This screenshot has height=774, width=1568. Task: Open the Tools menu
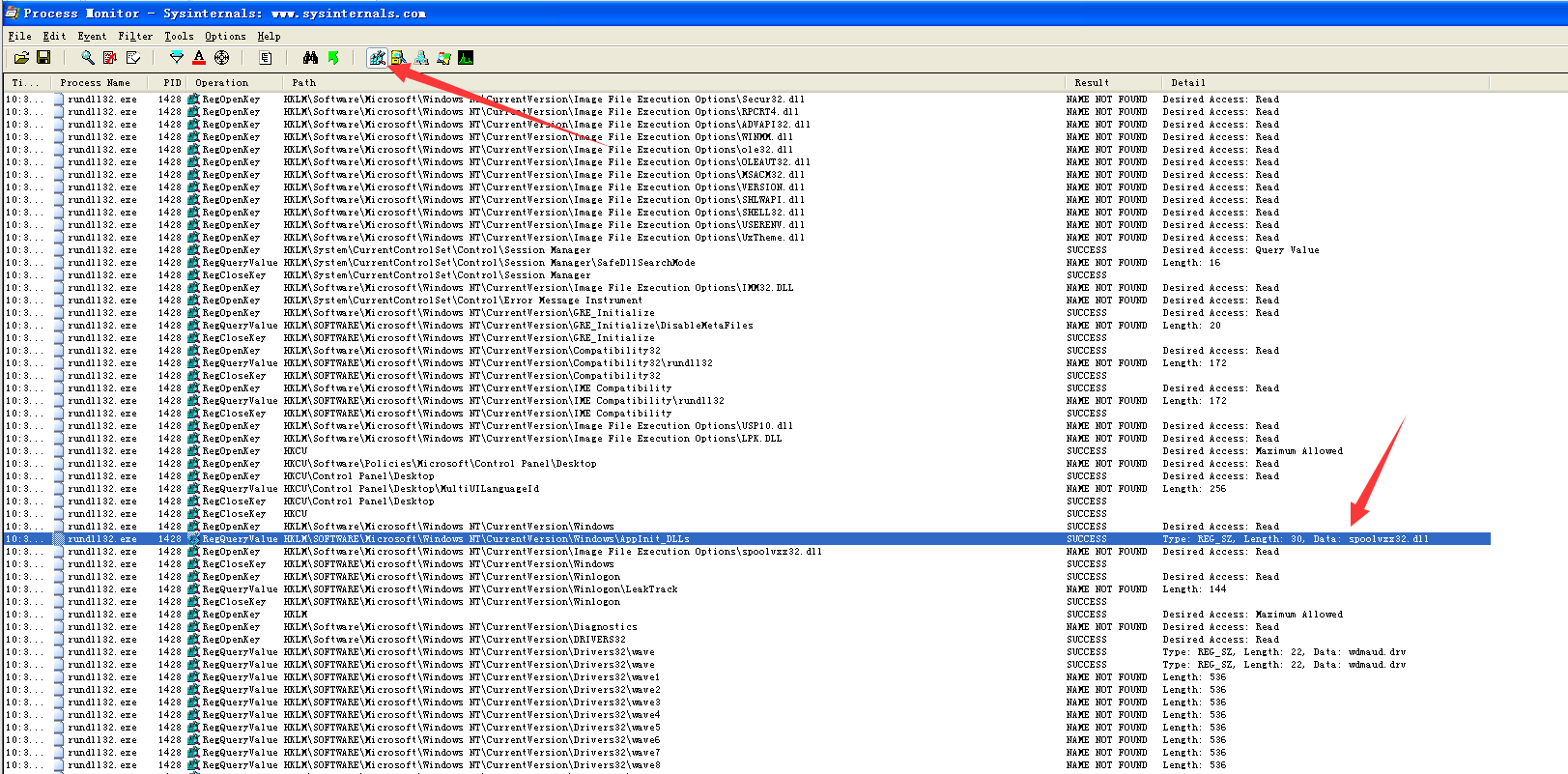179,36
